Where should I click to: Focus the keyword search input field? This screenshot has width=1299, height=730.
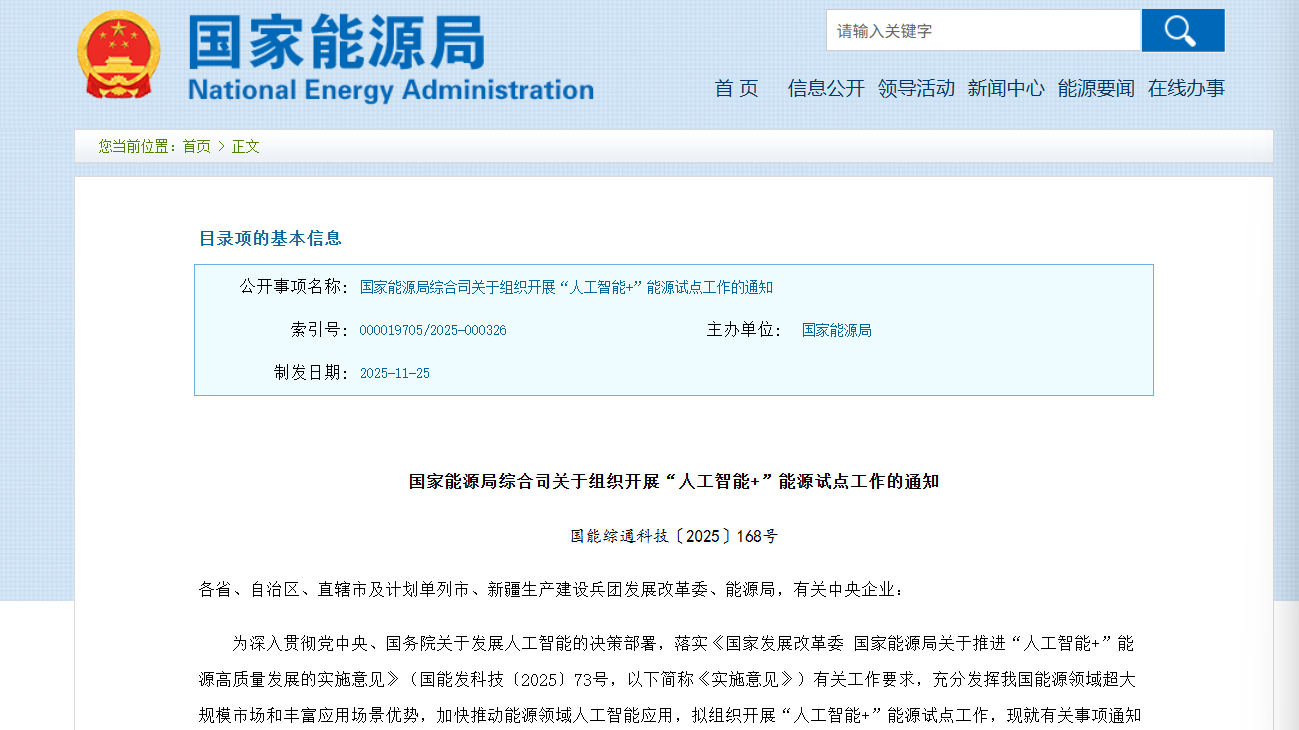(x=983, y=31)
